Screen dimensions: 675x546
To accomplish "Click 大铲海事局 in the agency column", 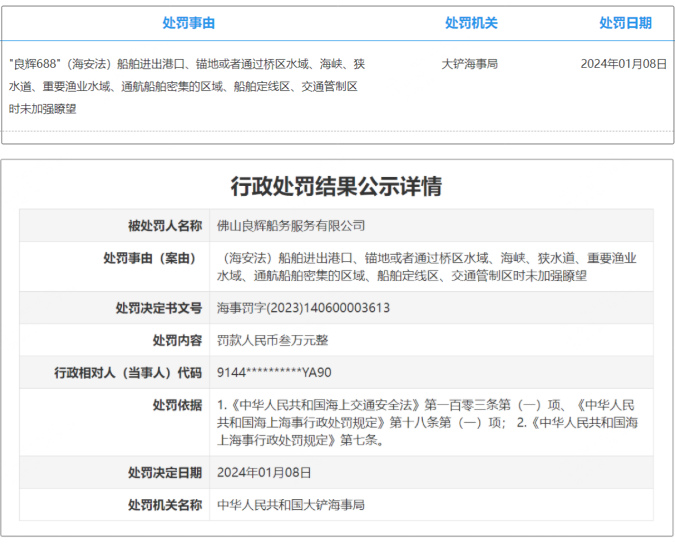I will (x=470, y=64).
